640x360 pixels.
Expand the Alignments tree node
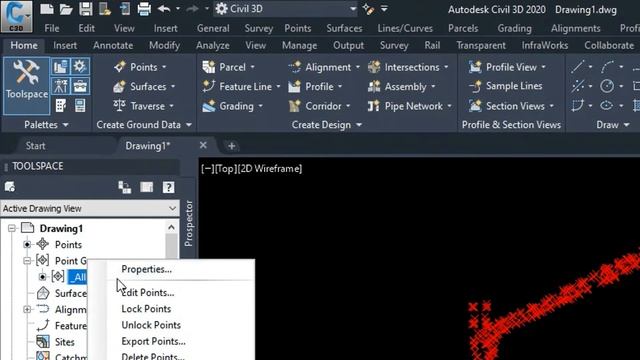pyautogui.click(x=27, y=309)
